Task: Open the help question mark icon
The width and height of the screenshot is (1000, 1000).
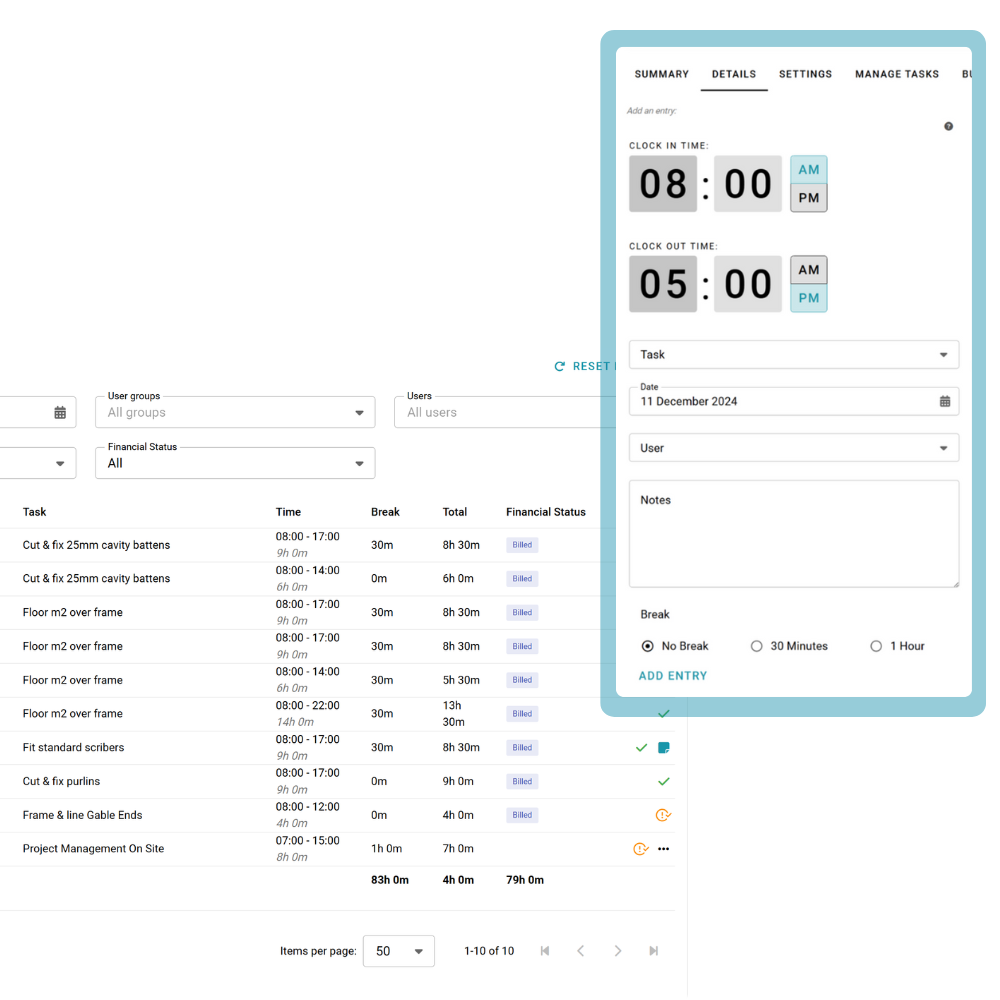Action: click(948, 126)
